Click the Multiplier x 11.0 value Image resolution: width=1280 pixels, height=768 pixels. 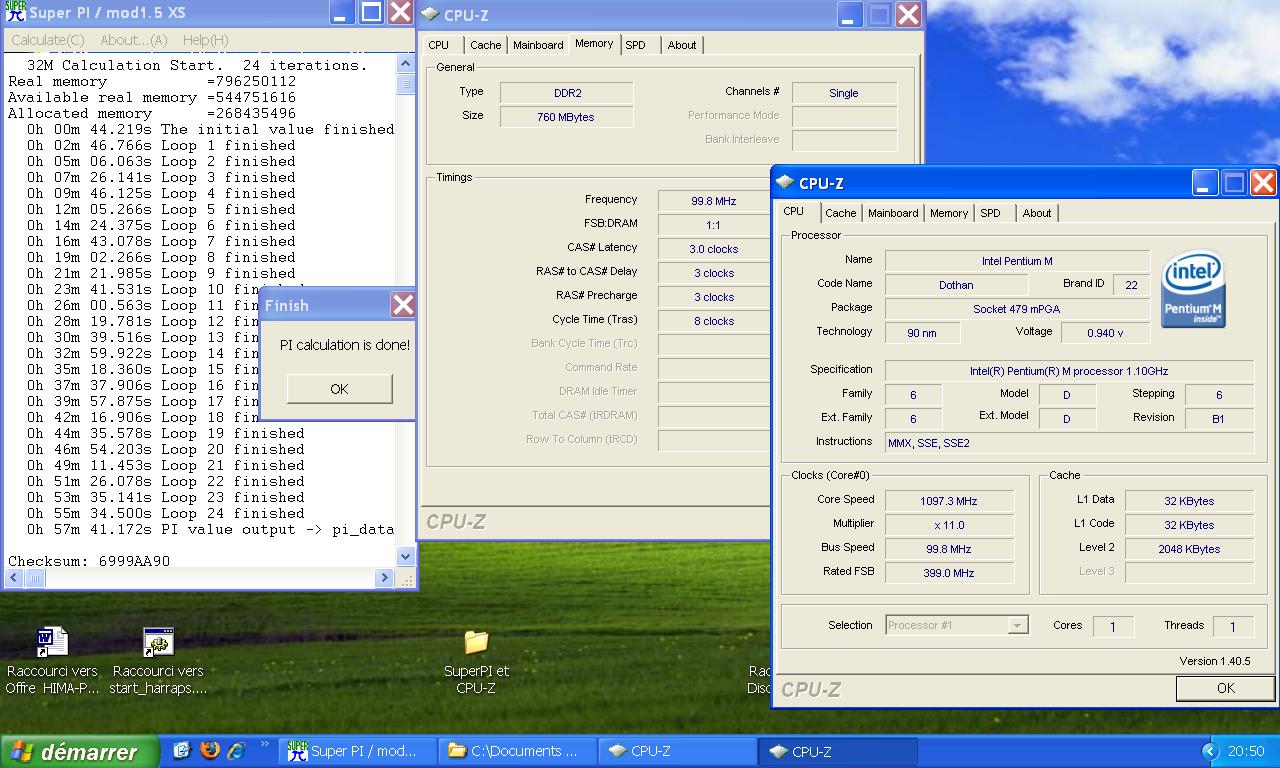tap(949, 525)
